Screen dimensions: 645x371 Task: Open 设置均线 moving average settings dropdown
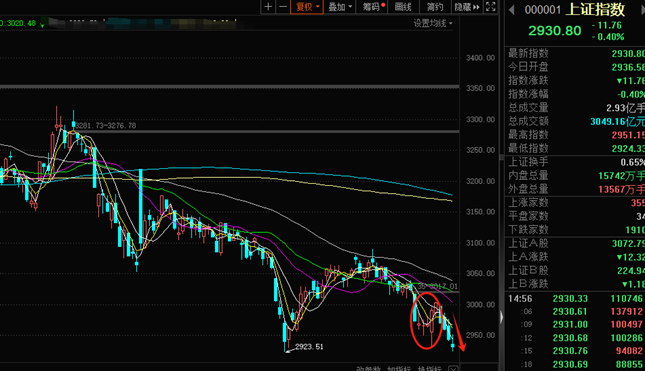(x=433, y=23)
